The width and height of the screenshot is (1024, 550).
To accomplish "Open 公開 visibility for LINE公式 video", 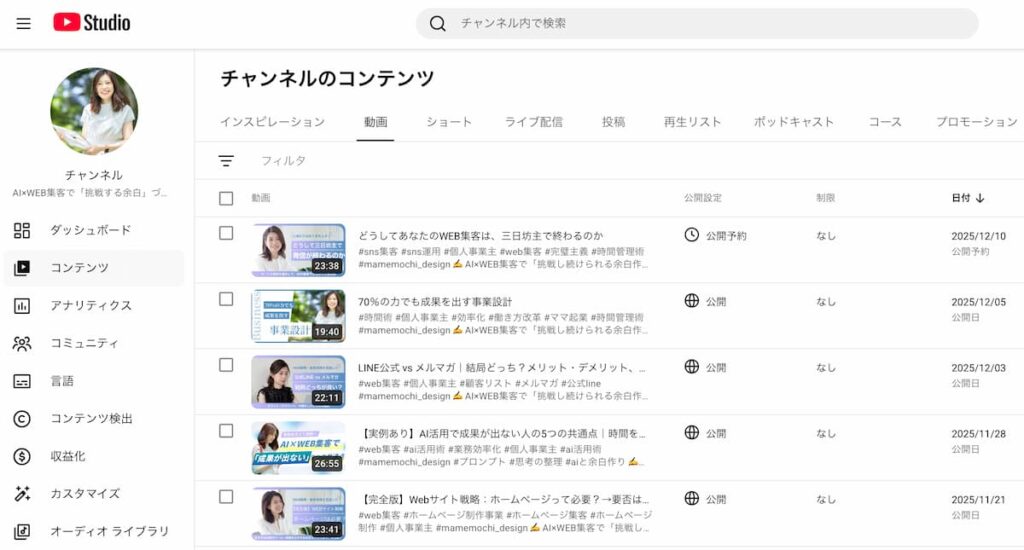I will coord(716,368).
